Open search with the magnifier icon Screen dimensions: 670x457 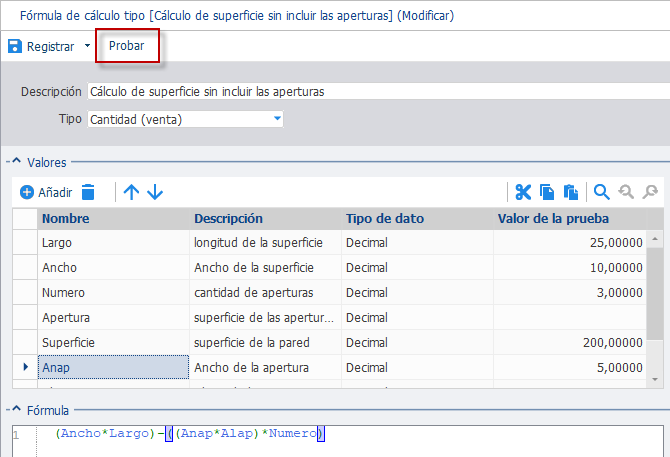[602, 192]
